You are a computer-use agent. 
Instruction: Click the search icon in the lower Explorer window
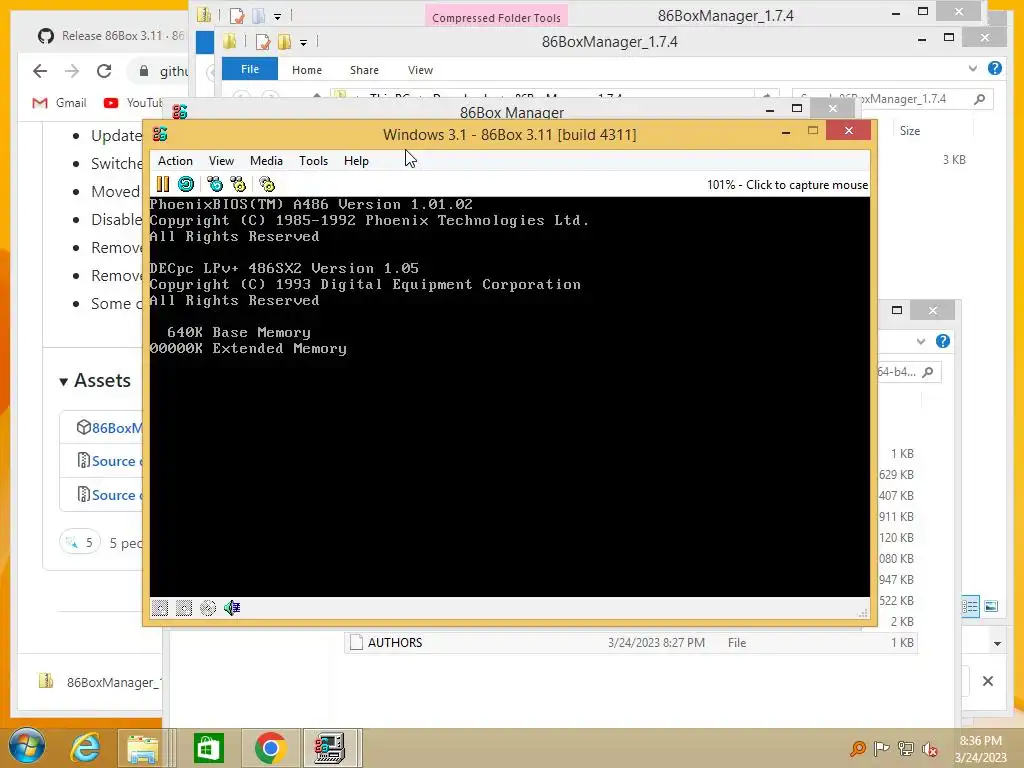[x=928, y=372]
